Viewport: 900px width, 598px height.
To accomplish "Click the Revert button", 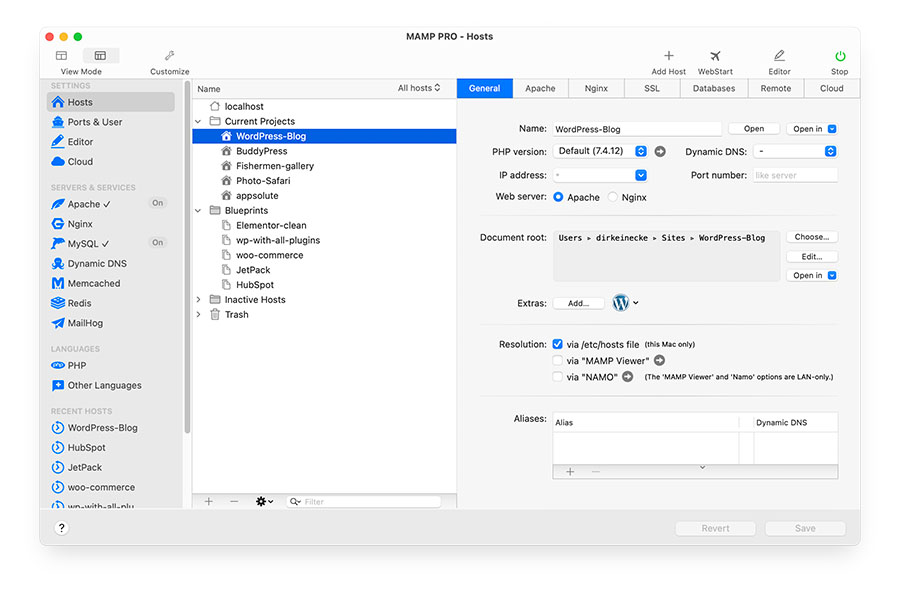I will click(715, 528).
